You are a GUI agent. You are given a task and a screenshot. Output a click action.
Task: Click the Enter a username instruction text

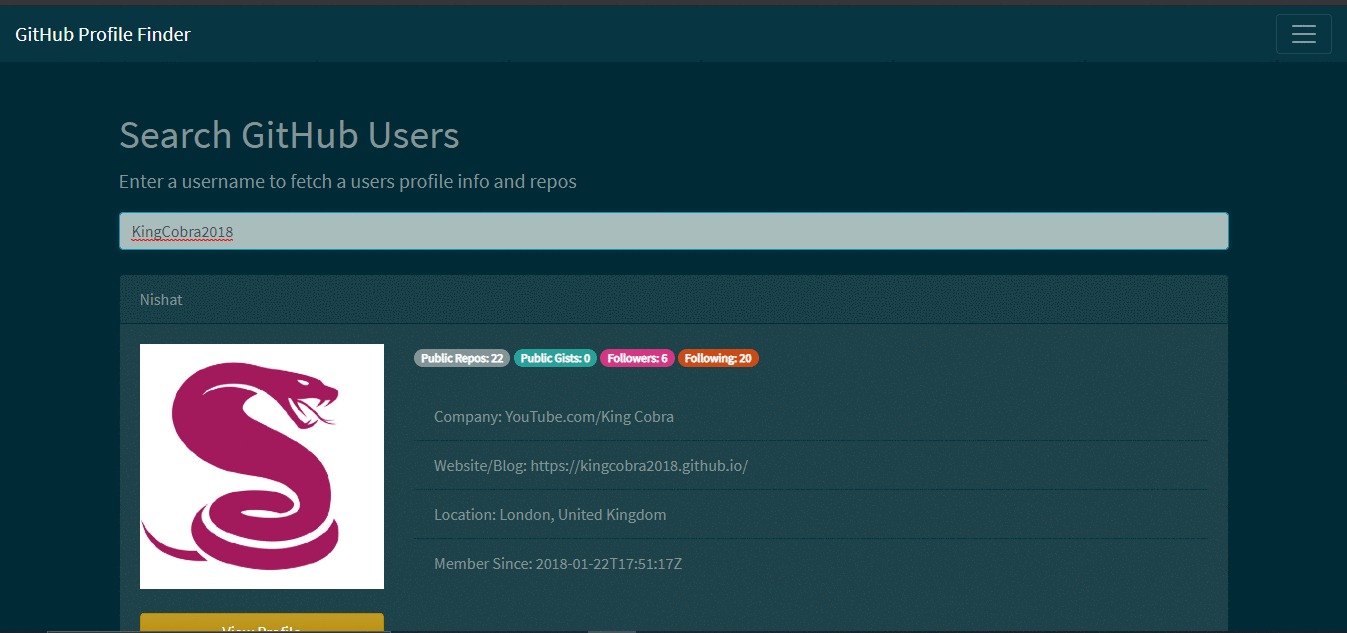coord(348,182)
